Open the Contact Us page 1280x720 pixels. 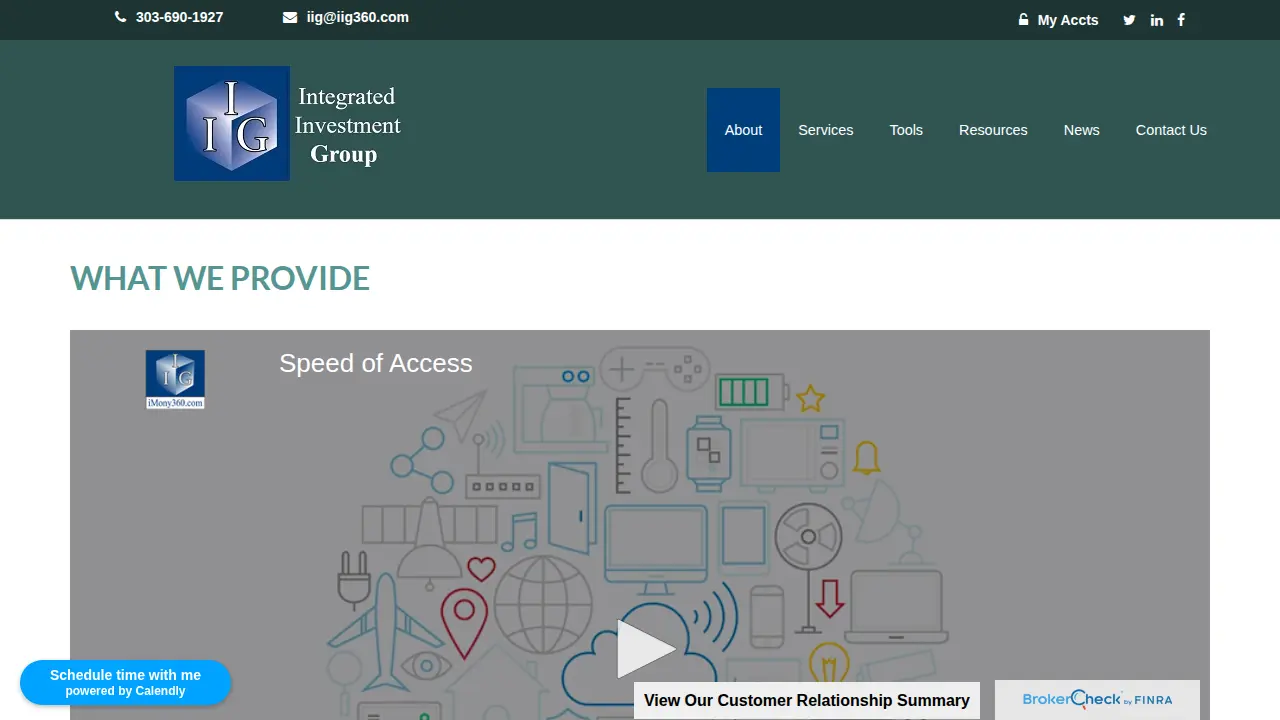coord(1171,130)
